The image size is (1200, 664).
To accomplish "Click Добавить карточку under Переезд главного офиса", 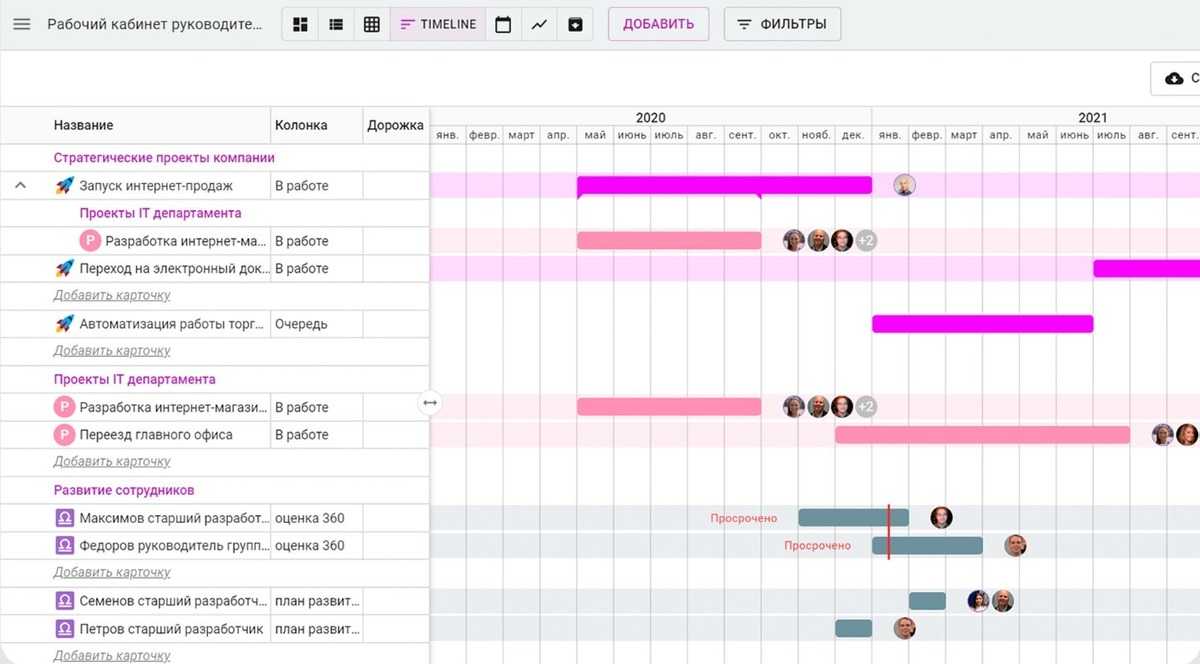I will tap(112, 462).
